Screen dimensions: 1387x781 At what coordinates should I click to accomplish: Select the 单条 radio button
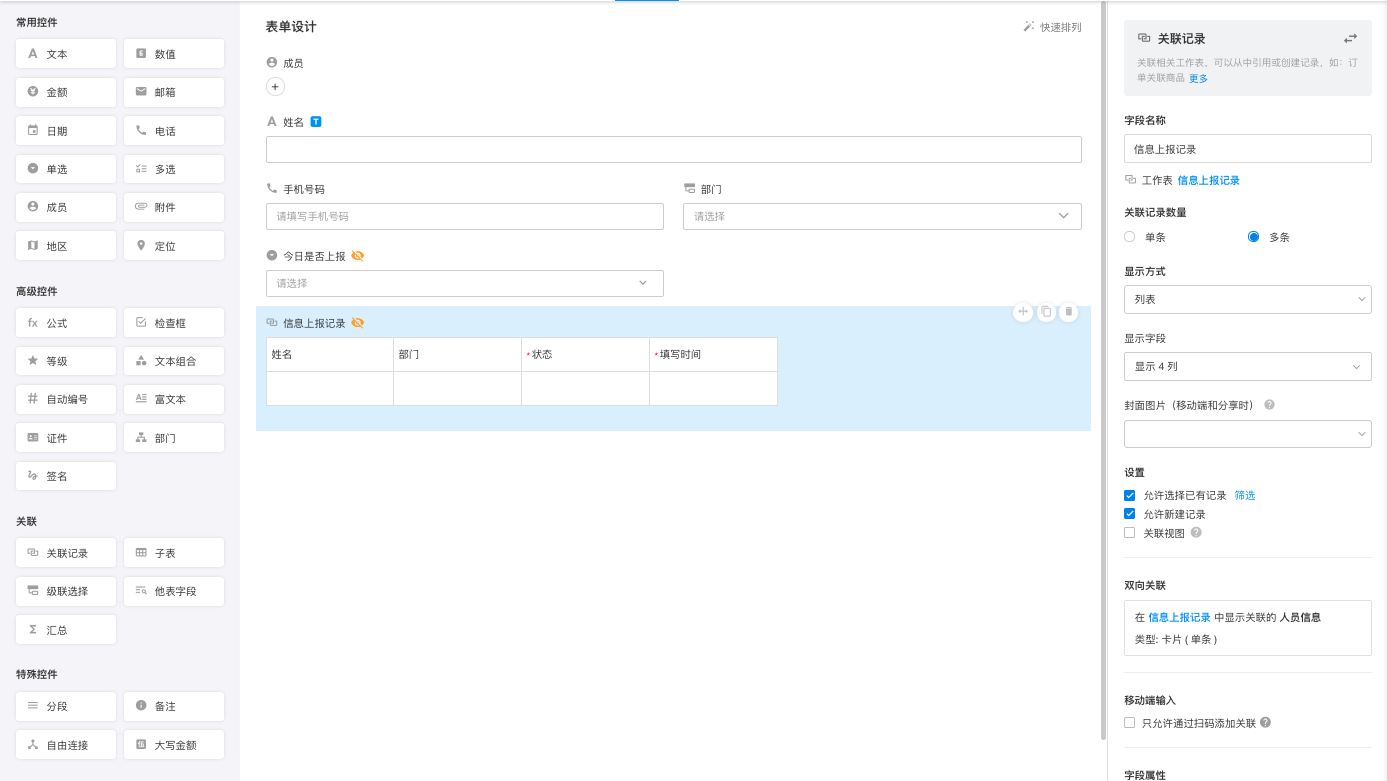(x=1130, y=237)
